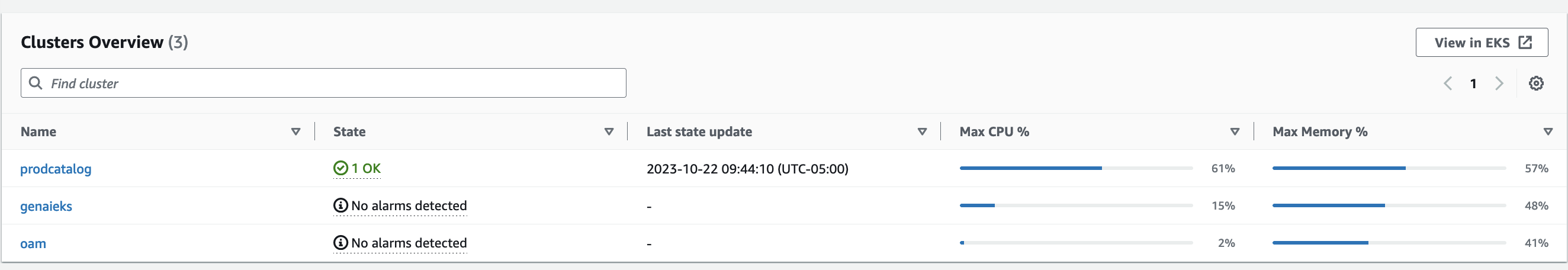Open the genaieks cluster link

pyautogui.click(x=46, y=206)
